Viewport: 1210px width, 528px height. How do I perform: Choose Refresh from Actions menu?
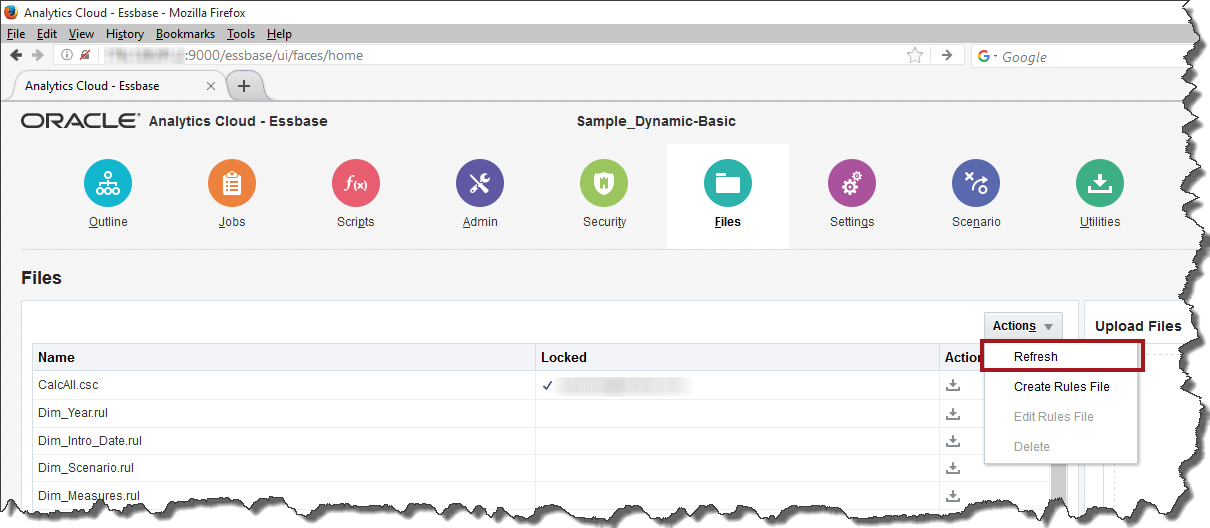[x=1062, y=357]
